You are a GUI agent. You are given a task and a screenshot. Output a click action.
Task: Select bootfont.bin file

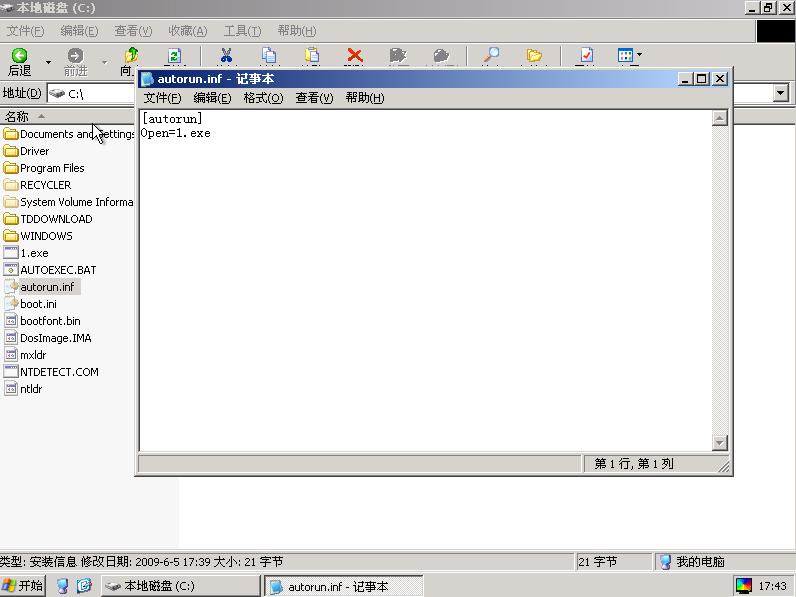pos(42,321)
